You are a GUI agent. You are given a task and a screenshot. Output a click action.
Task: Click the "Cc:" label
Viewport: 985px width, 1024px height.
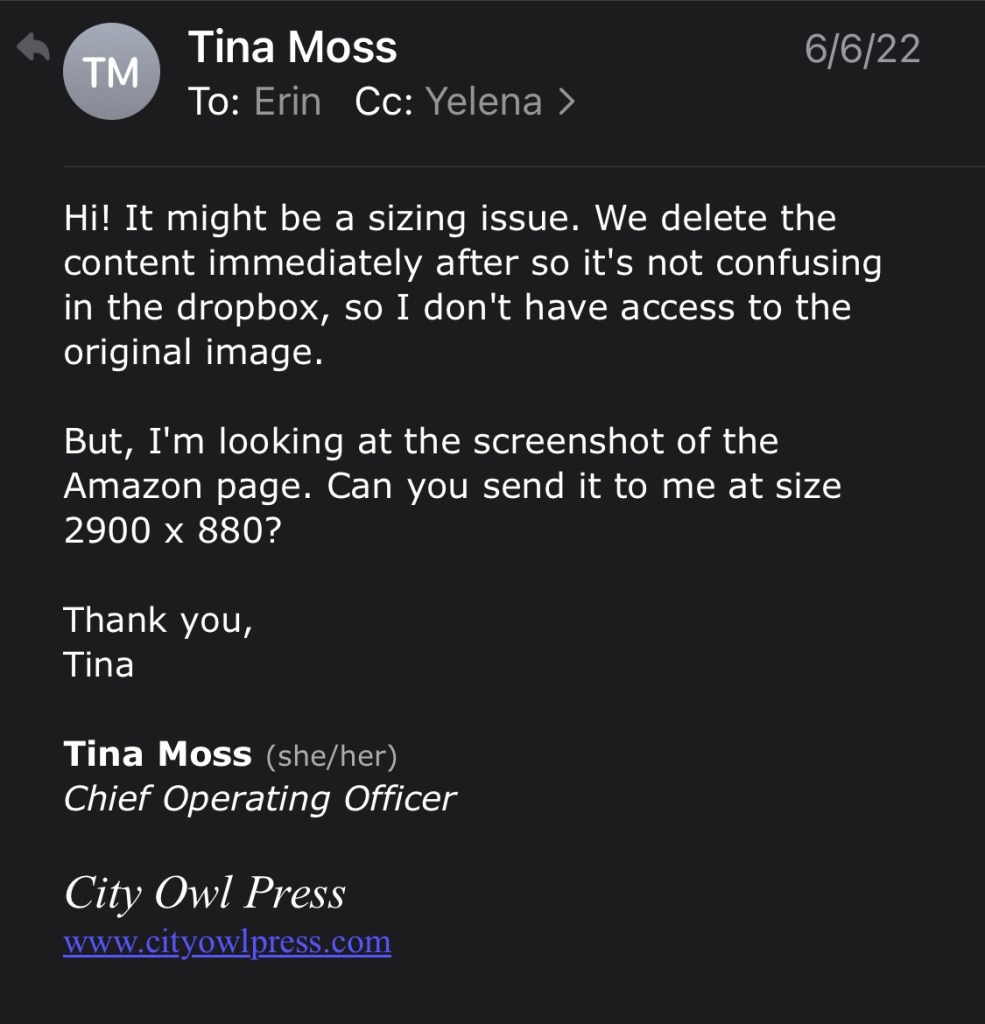point(384,101)
